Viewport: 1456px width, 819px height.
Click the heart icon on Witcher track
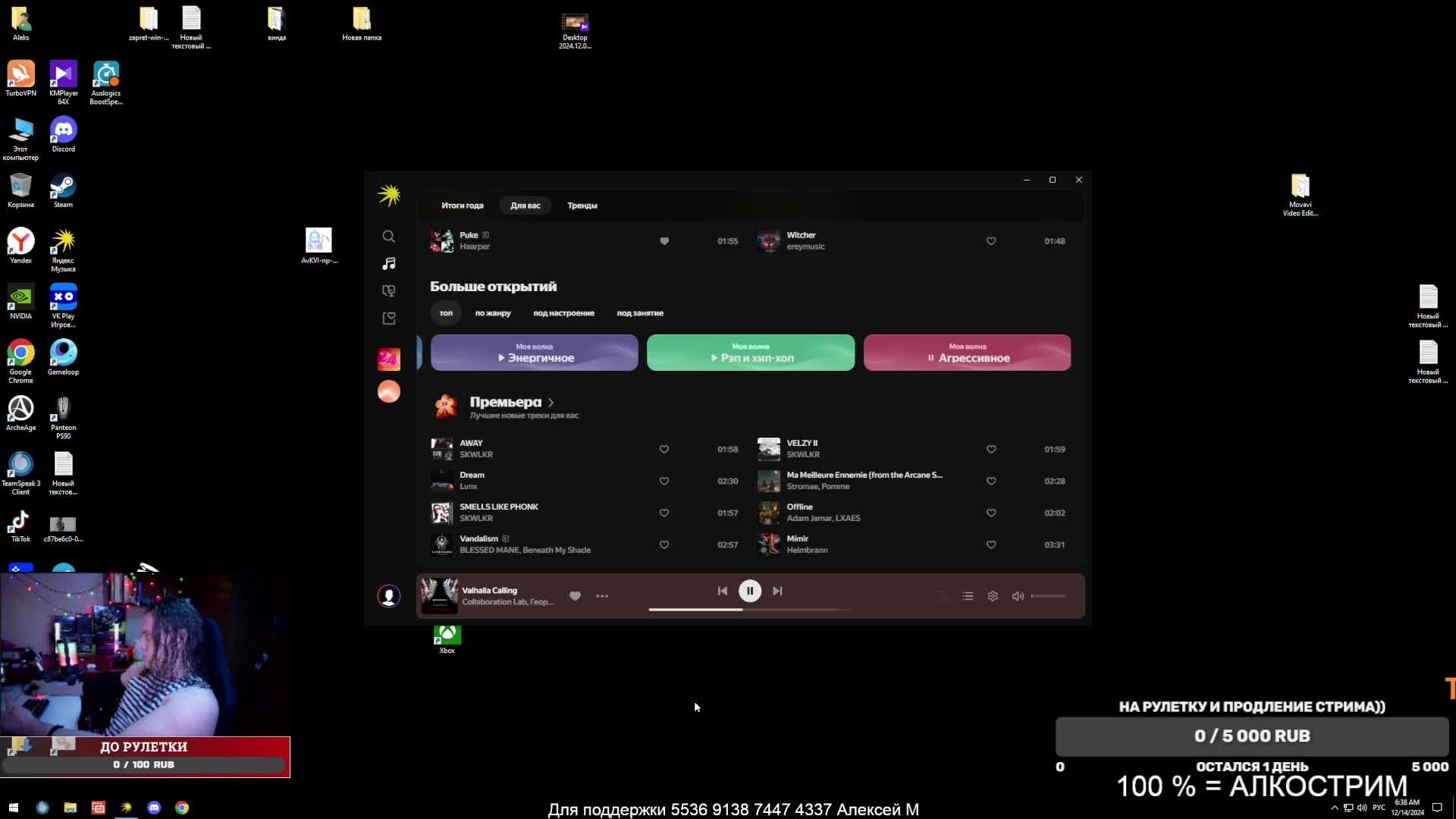point(991,241)
